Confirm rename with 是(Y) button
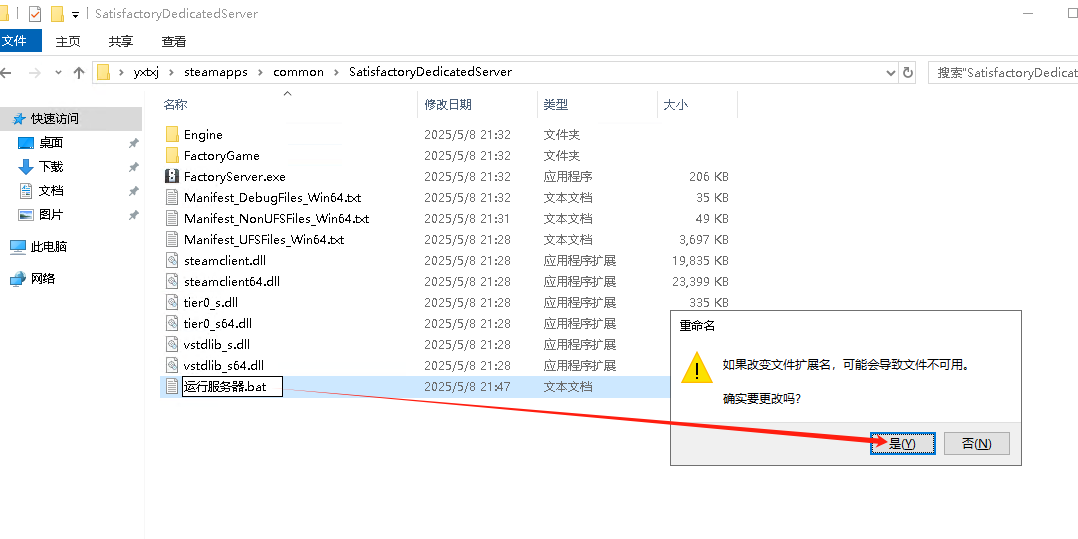Screen dimensions: 1078x539 pos(903,443)
